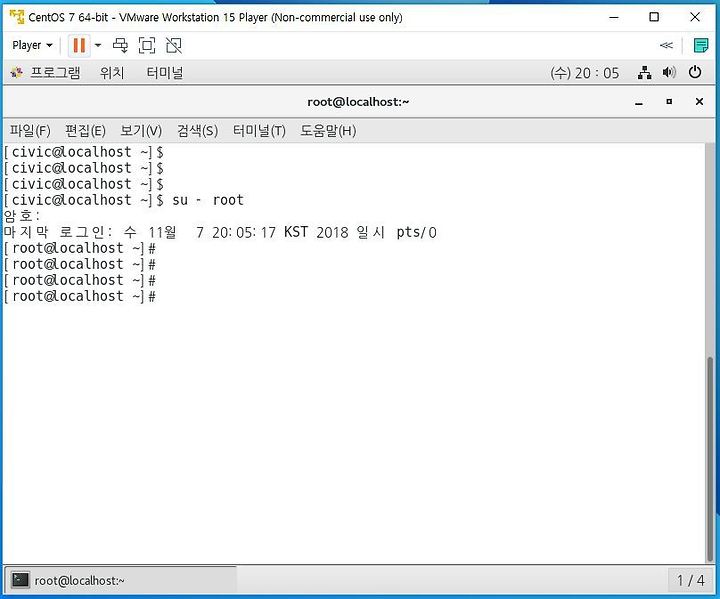Open the VMware notes/message icon
The width and height of the screenshot is (720, 599).
click(x=701, y=45)
